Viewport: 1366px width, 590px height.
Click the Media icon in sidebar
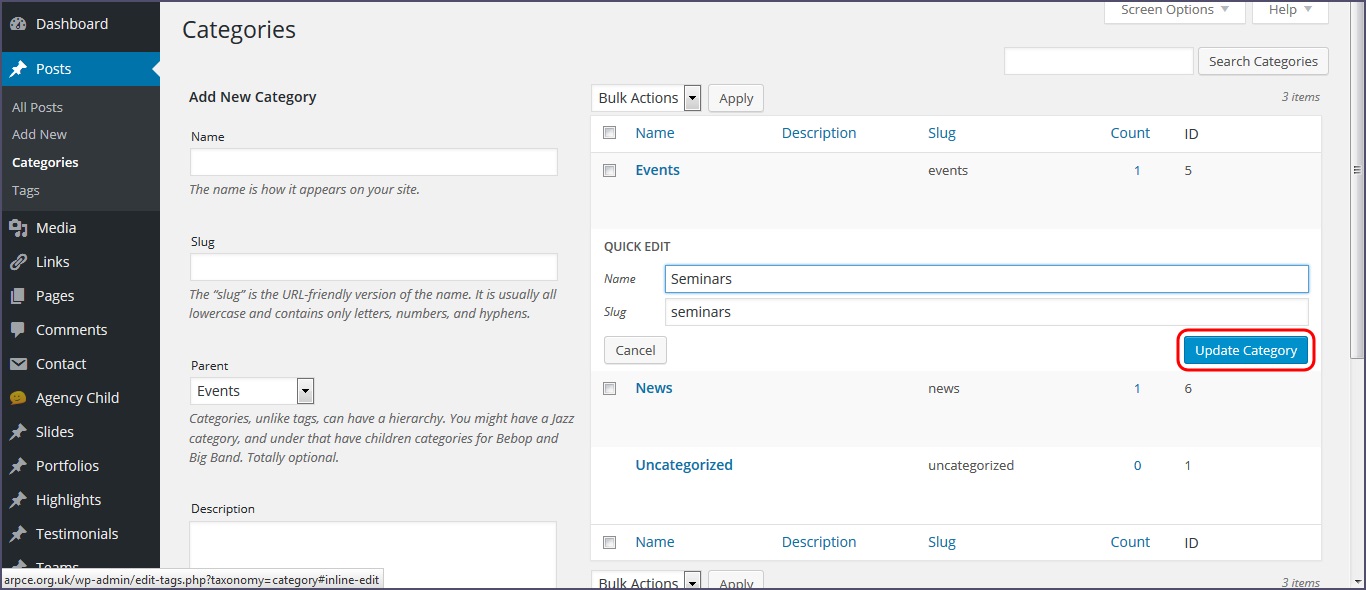[x=18, y=228]
